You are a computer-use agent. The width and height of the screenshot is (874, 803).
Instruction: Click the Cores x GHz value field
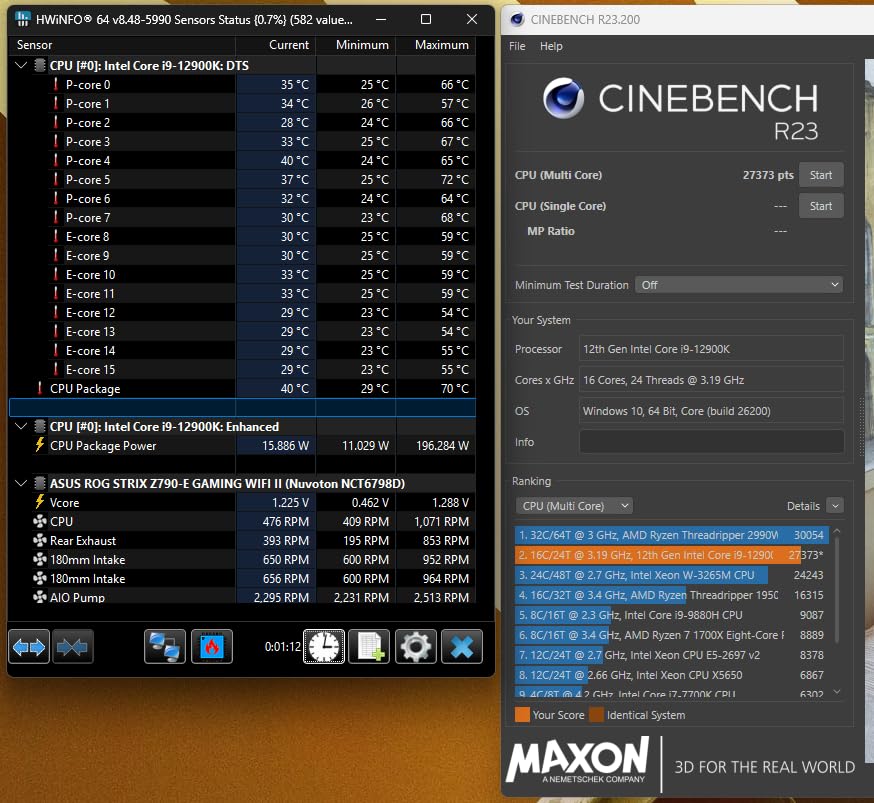pyautogui.click(x=711, y=380)
